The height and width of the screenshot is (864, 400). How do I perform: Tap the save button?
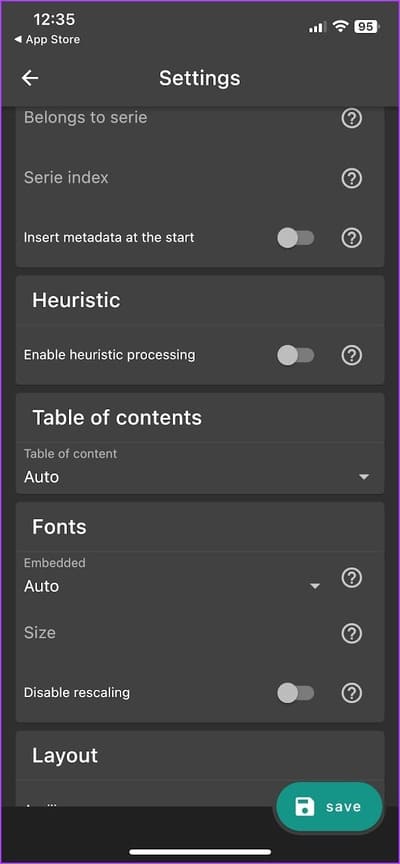pos(329,807)
